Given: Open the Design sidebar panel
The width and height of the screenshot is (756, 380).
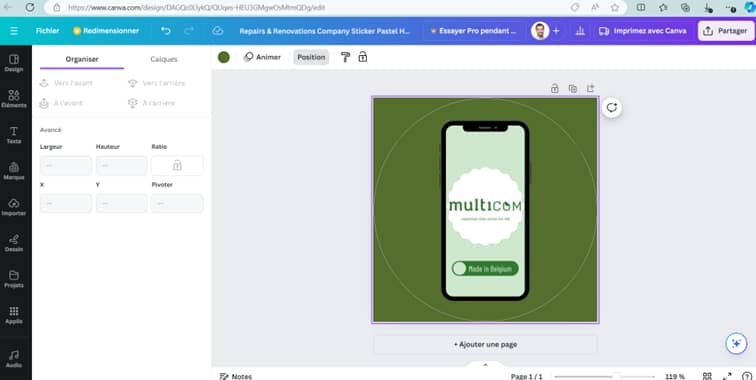Looking at the screenshot, I should pos(14,63).
